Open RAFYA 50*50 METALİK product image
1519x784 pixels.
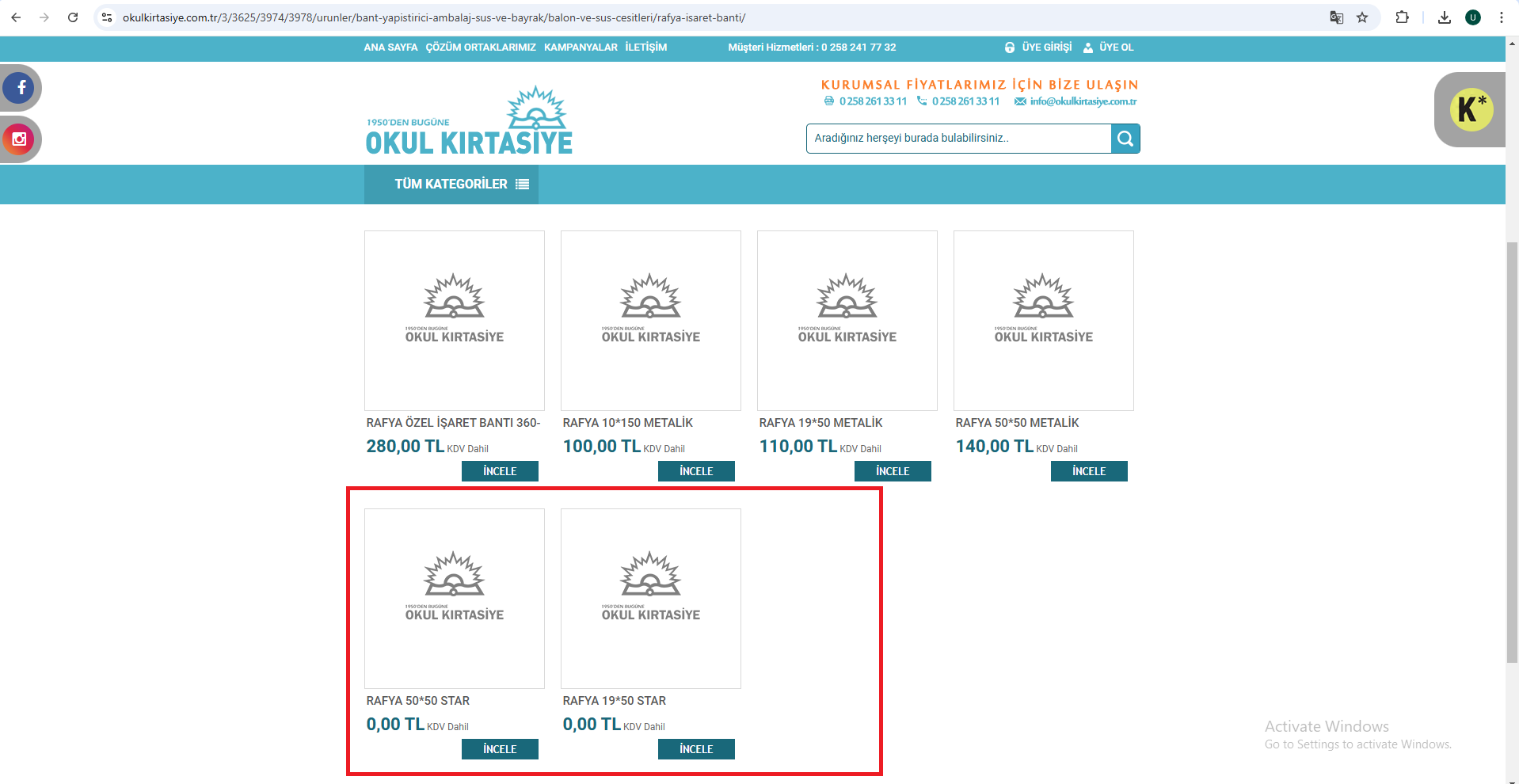[1044, 321]
